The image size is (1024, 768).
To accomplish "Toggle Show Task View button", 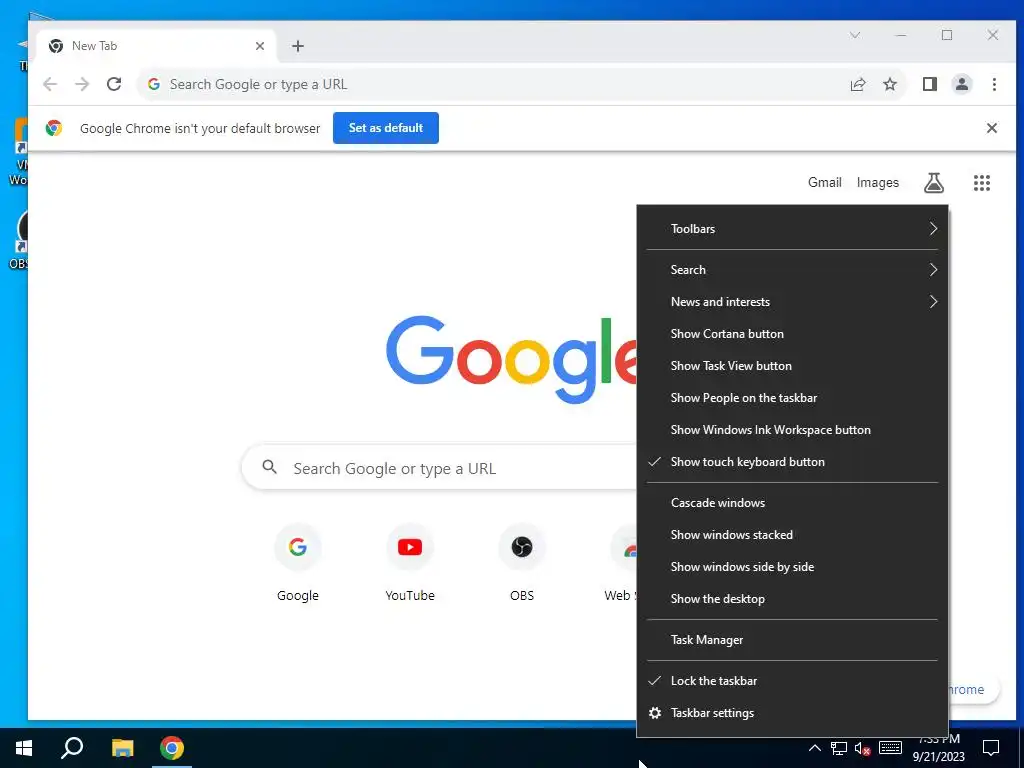I will click(x=792, y=366).
